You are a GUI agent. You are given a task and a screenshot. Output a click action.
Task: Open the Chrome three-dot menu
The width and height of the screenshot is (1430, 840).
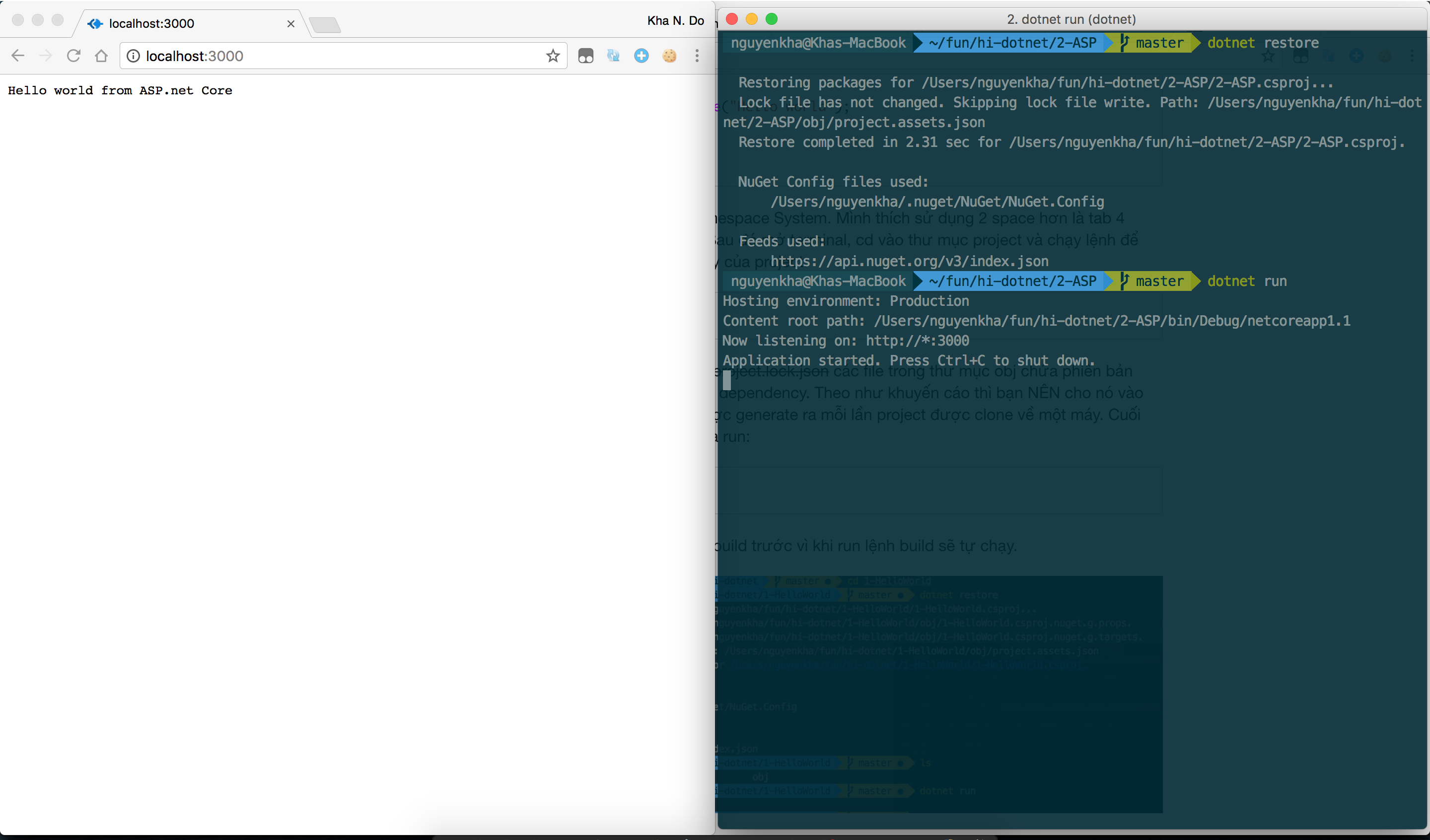tap(697, 56)
